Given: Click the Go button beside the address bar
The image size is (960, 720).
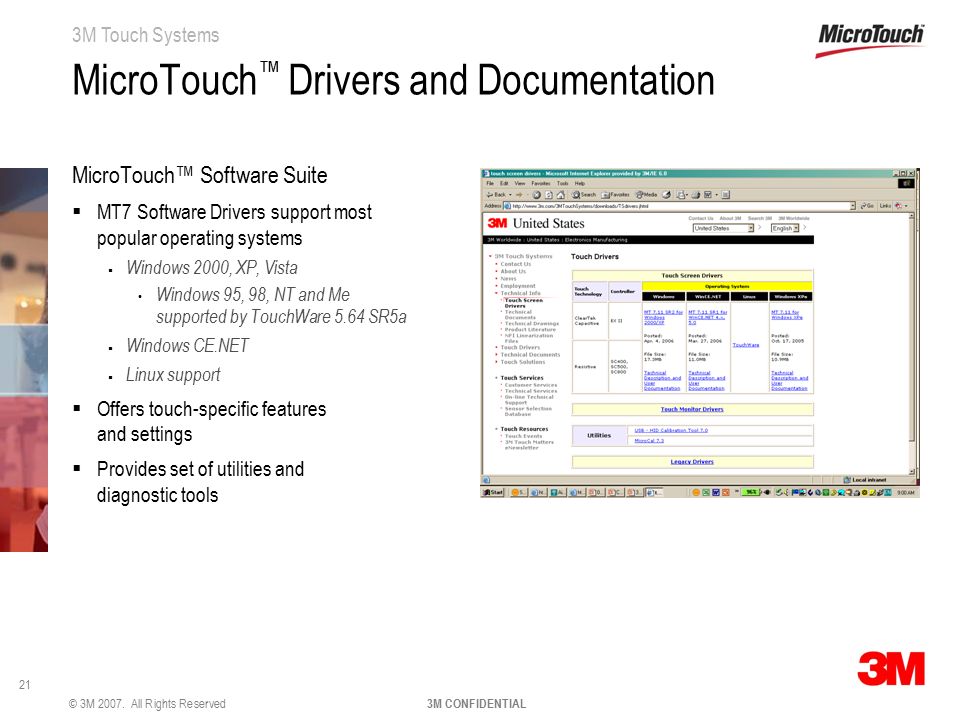Looking at the screenshot, I should [x=868, y=206].
